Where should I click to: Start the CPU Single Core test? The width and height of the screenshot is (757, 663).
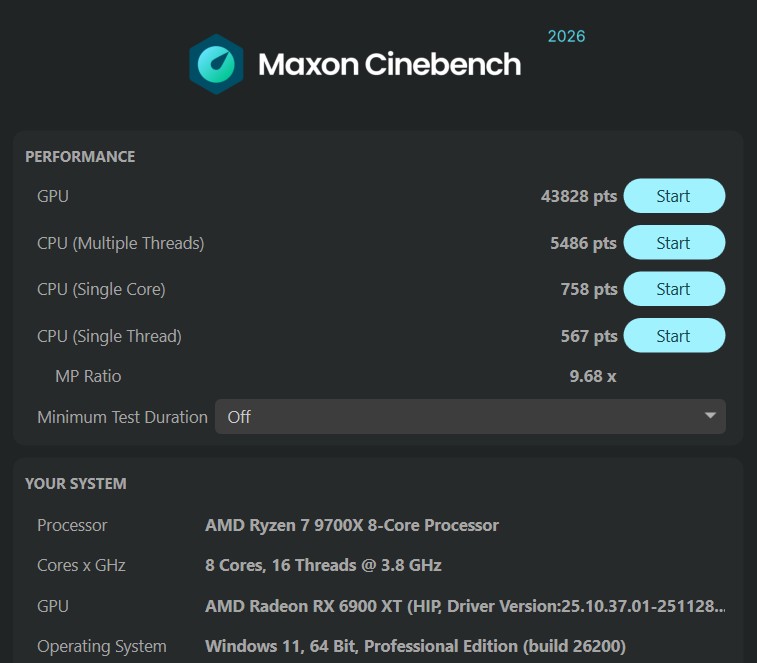click(674, 289)
